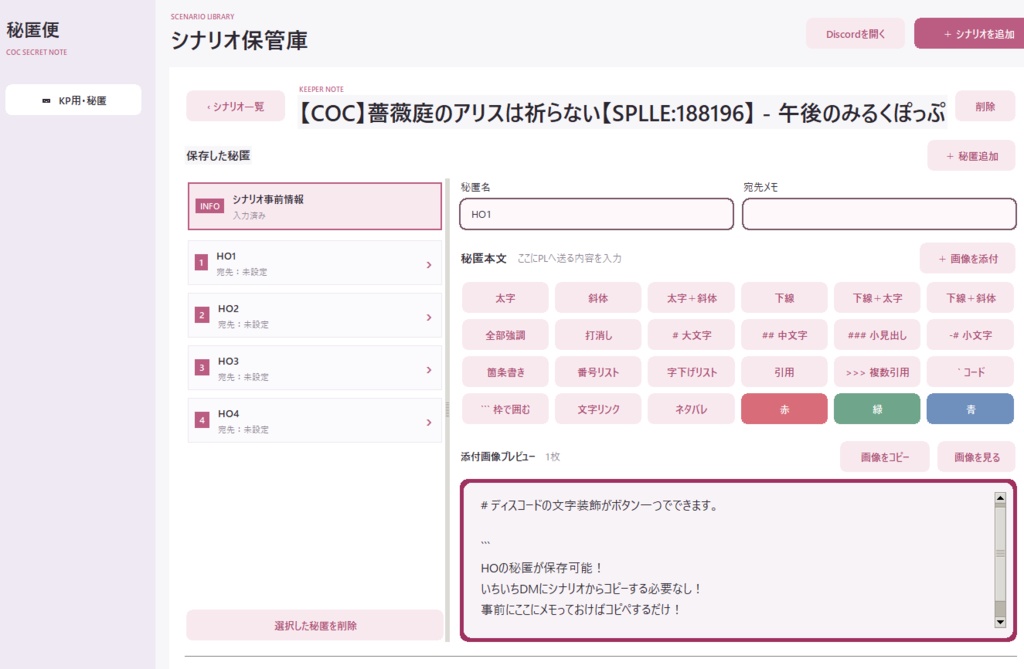Image resolution: width=1024 pixels, height=669 pixels.
Task: Open the KP用・秘匿 sidebar item
Action: pos(73,100)
